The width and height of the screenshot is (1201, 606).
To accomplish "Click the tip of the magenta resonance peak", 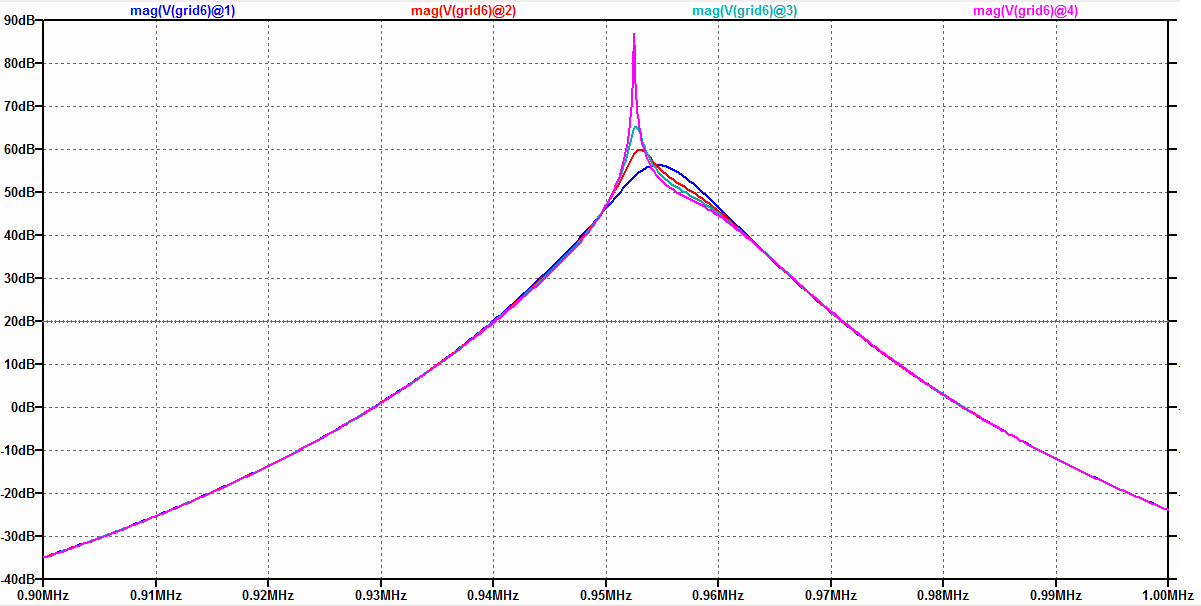I will (x=634, y=35).
